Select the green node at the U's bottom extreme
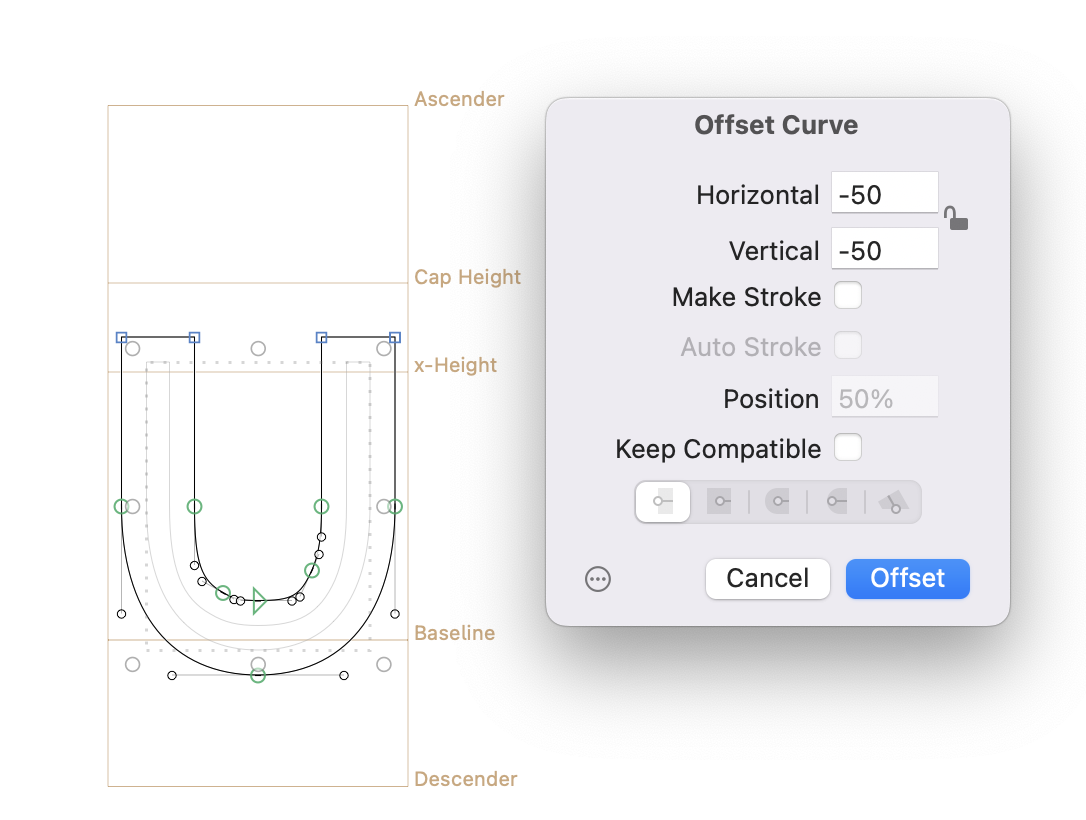The height and width of the screenshot is (820, 1086). [x=258, y=676]
